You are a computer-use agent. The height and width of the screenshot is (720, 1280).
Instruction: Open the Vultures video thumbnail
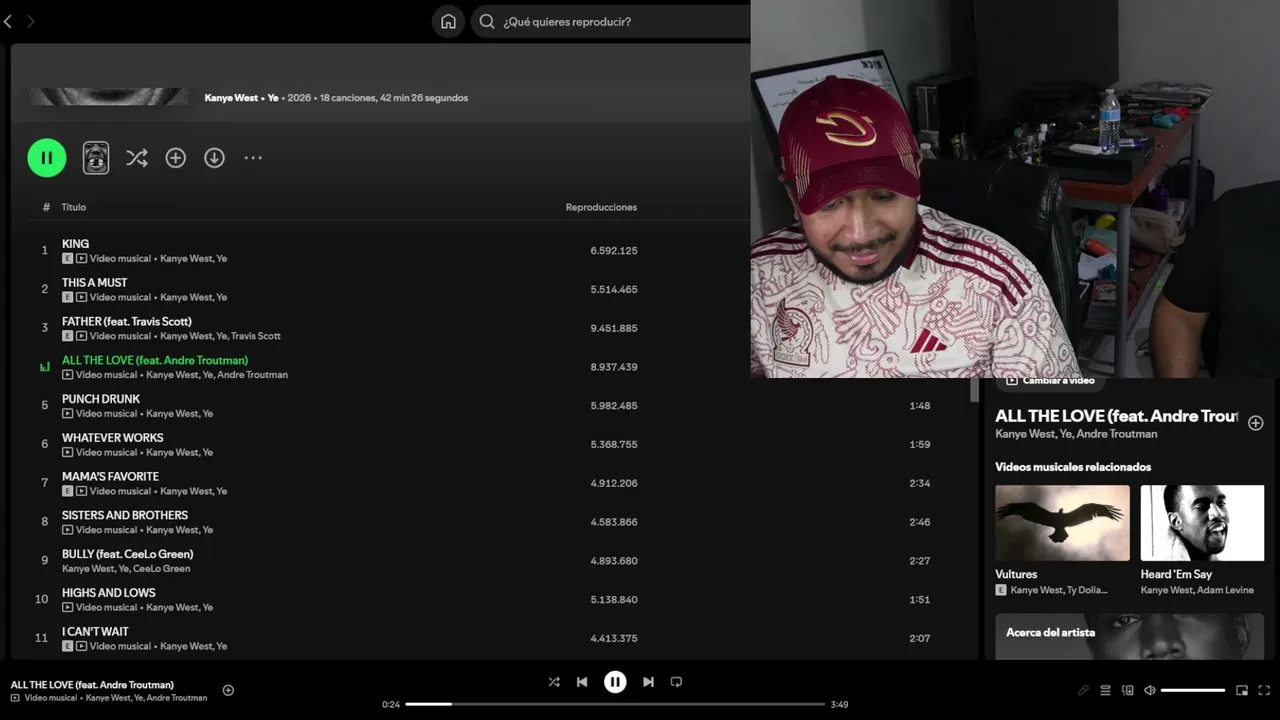pyautogui.click(x=1062, y=523)
